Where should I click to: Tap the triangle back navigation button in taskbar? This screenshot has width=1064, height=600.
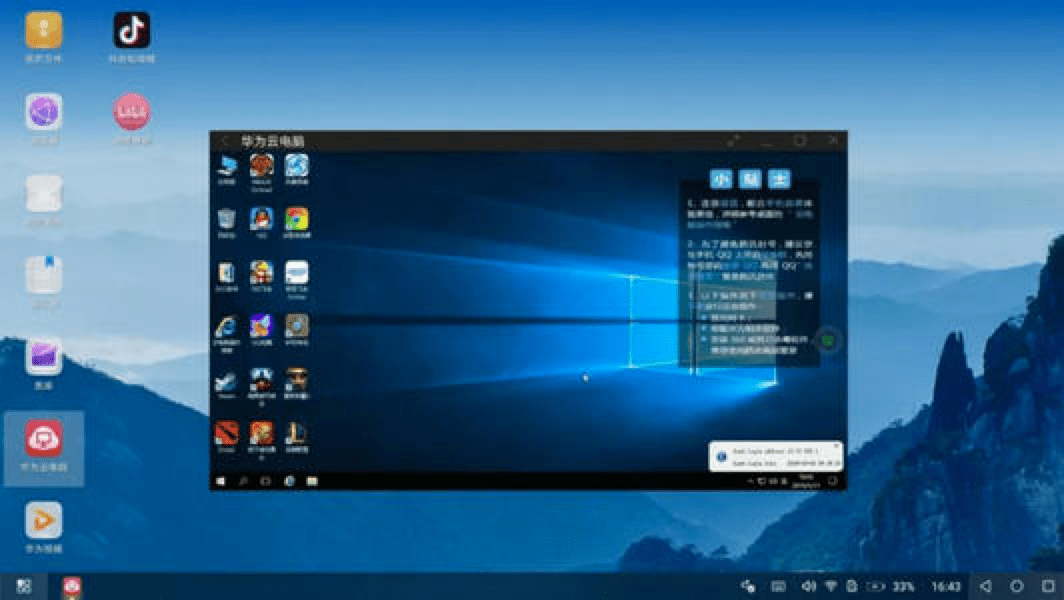[x=985, y=586]
